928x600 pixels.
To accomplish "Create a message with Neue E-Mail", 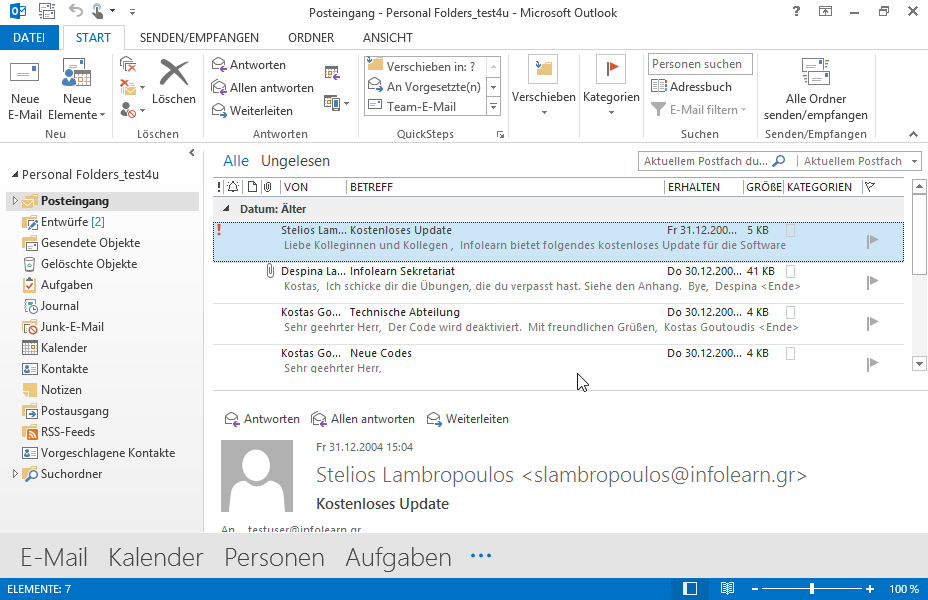I will 25,90.
